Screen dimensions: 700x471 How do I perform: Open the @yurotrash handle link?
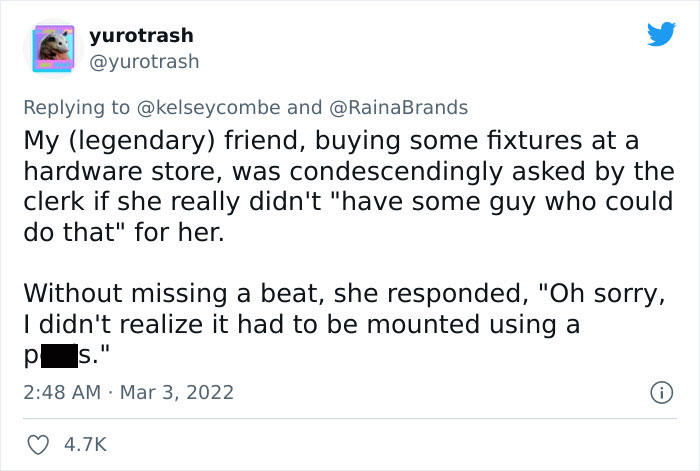point(144,61)
